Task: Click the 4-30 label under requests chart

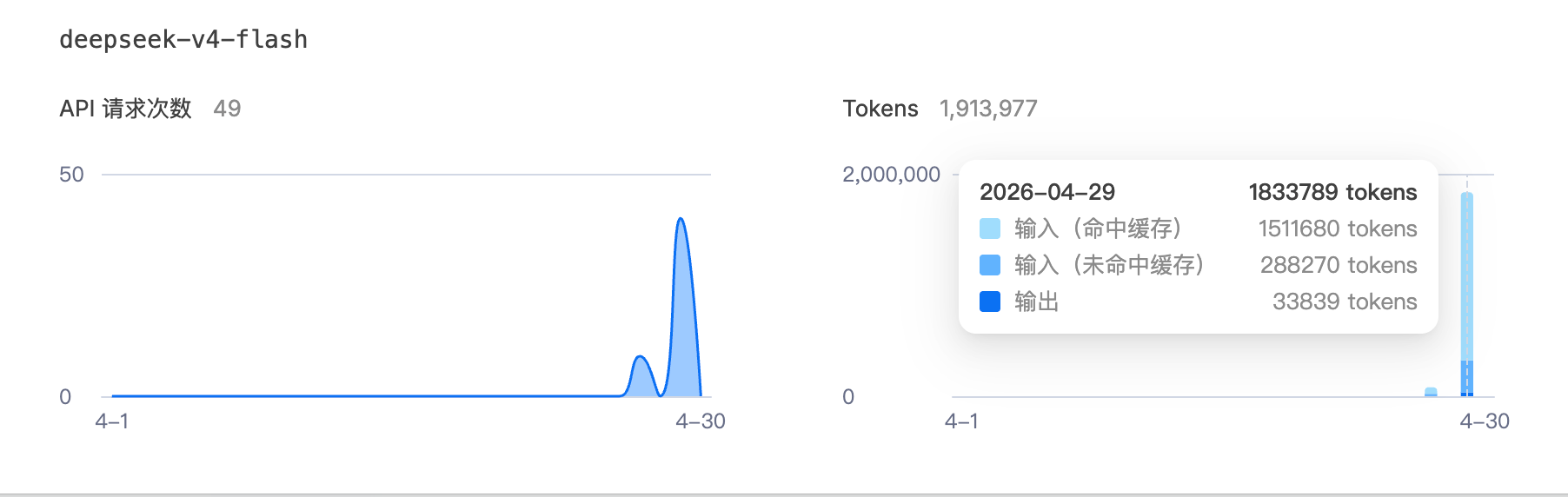Action: coord(701,421)
